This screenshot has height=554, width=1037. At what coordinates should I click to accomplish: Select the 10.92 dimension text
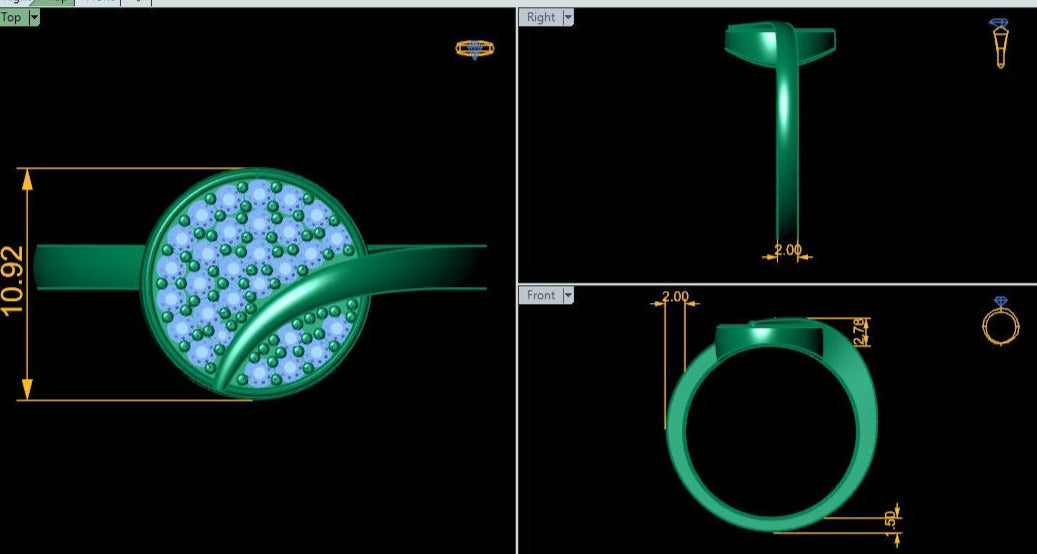pyautogui.click(x=14, y=283)
